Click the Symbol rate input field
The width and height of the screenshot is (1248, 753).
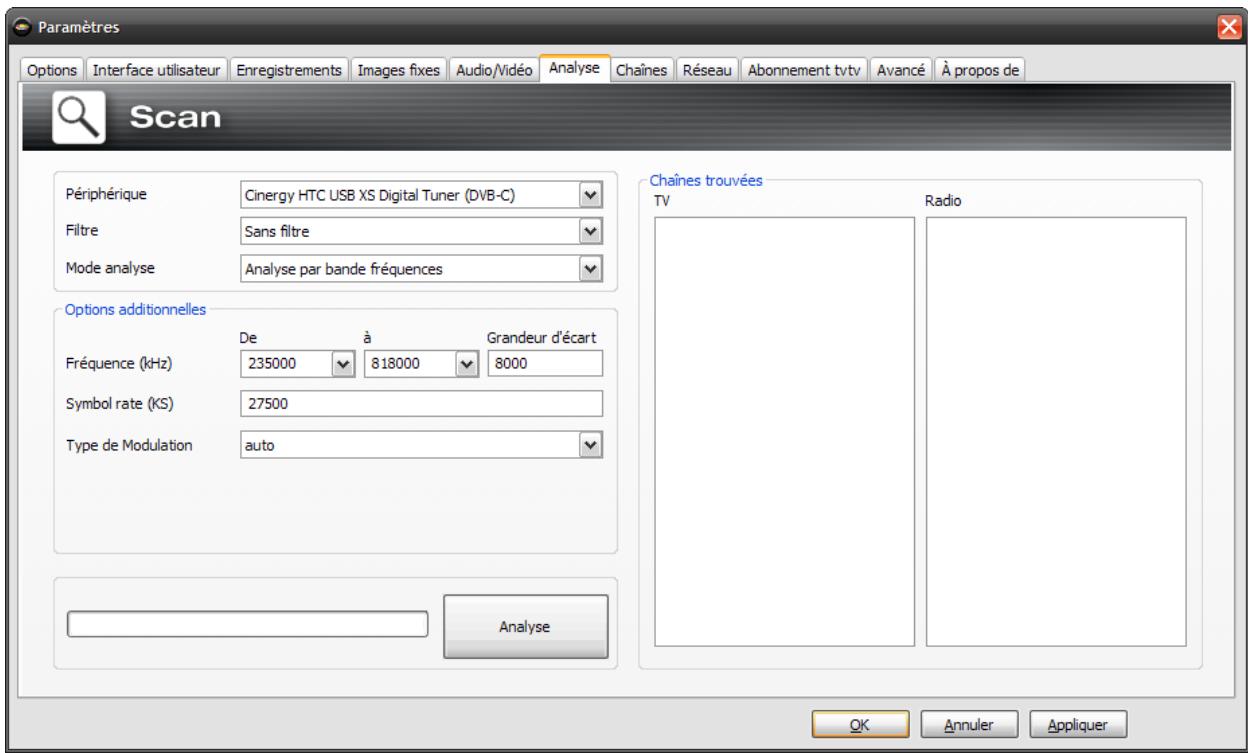pos(421,403)
